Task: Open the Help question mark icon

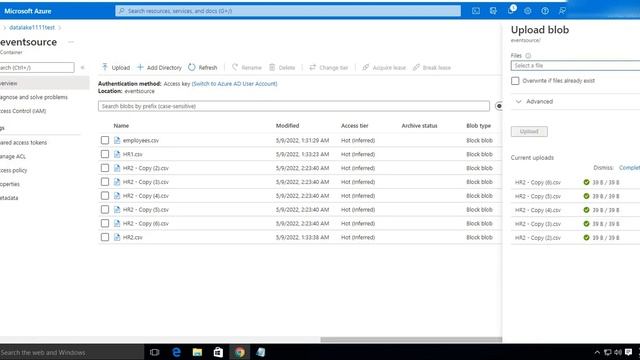Action: (545, 11)
